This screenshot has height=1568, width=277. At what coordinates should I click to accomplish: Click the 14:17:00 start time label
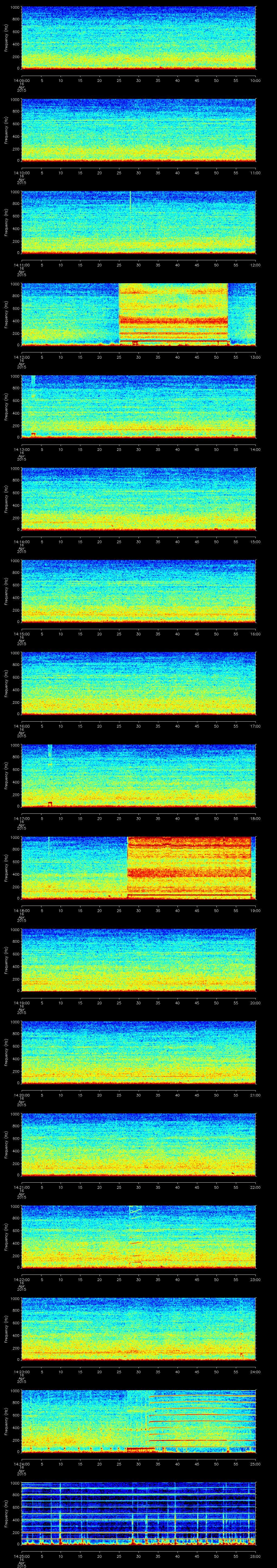21,818
